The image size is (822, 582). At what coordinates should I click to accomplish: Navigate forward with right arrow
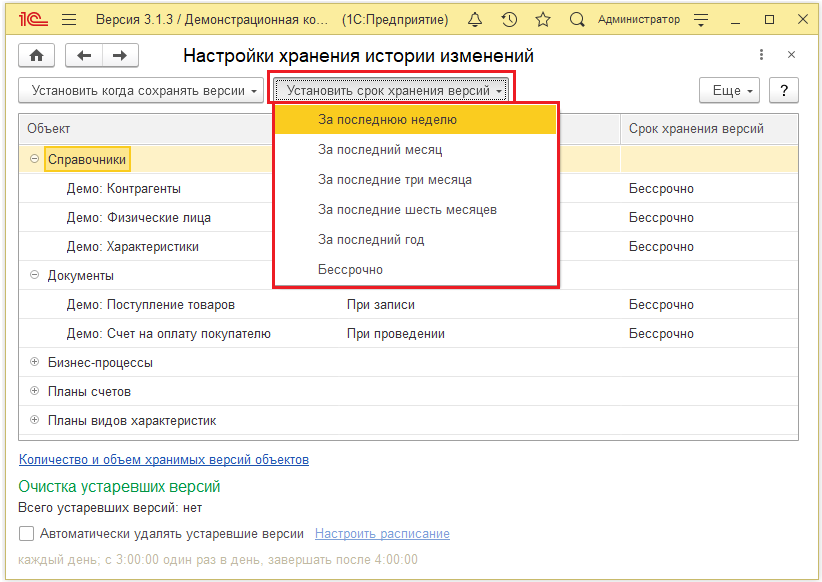click(x=121, y=55)
